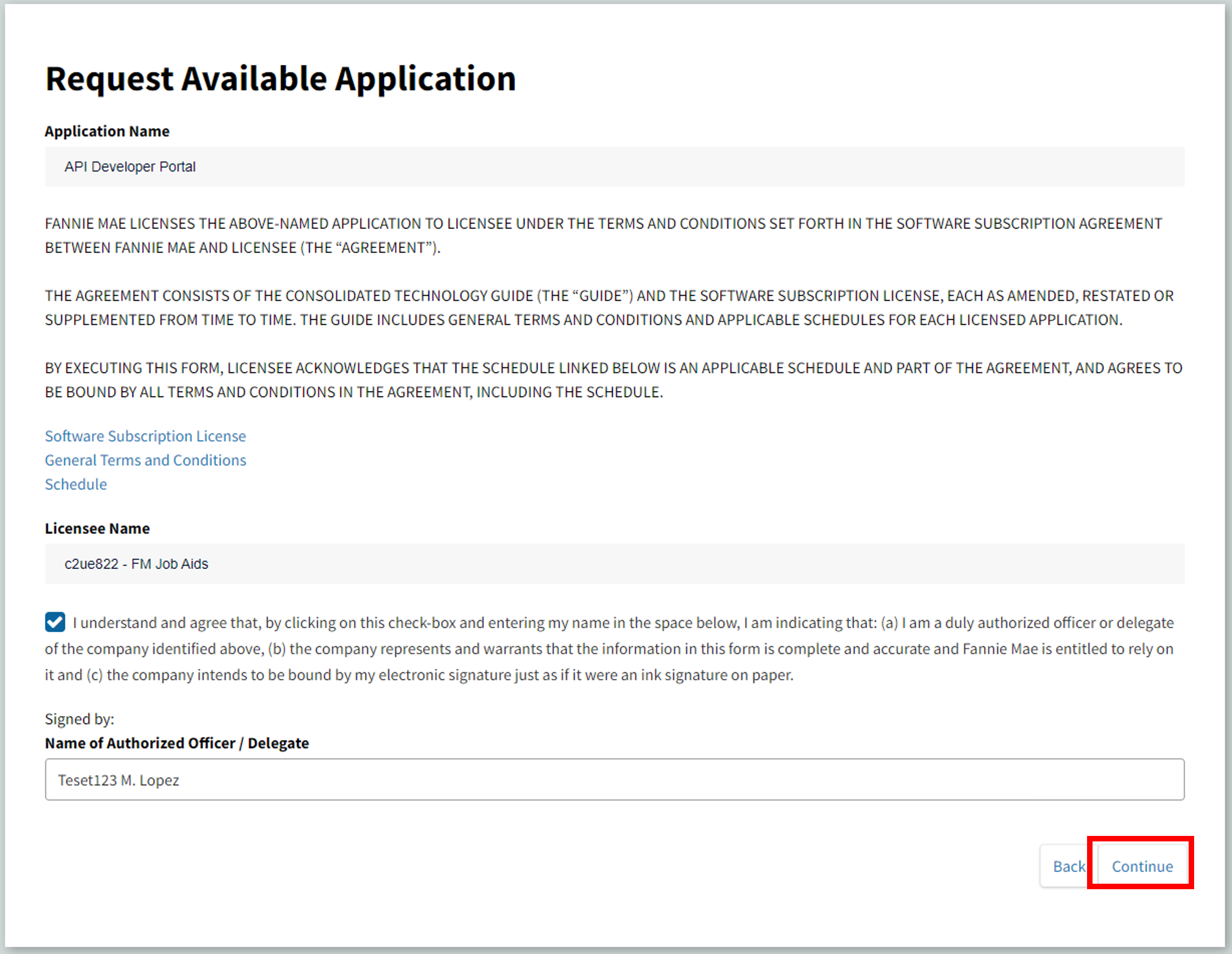Go back with the Back button
The width and height of the screenshot is (1232, 954).
click(1068, 866)
